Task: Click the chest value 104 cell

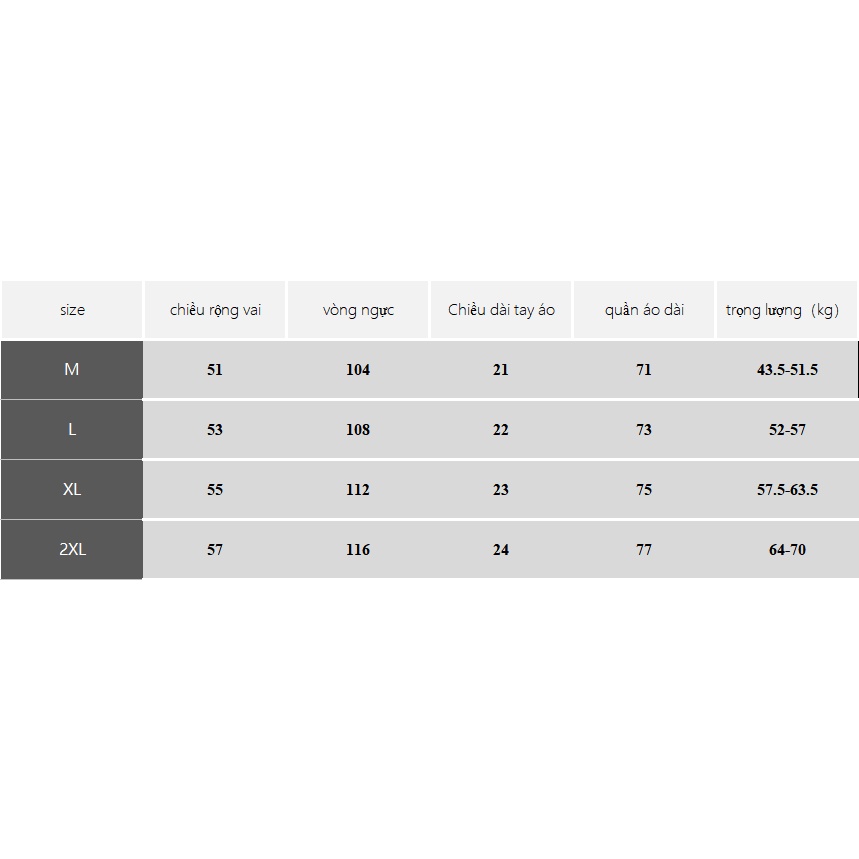Action: pyautogui.click(x=358, y=370)
